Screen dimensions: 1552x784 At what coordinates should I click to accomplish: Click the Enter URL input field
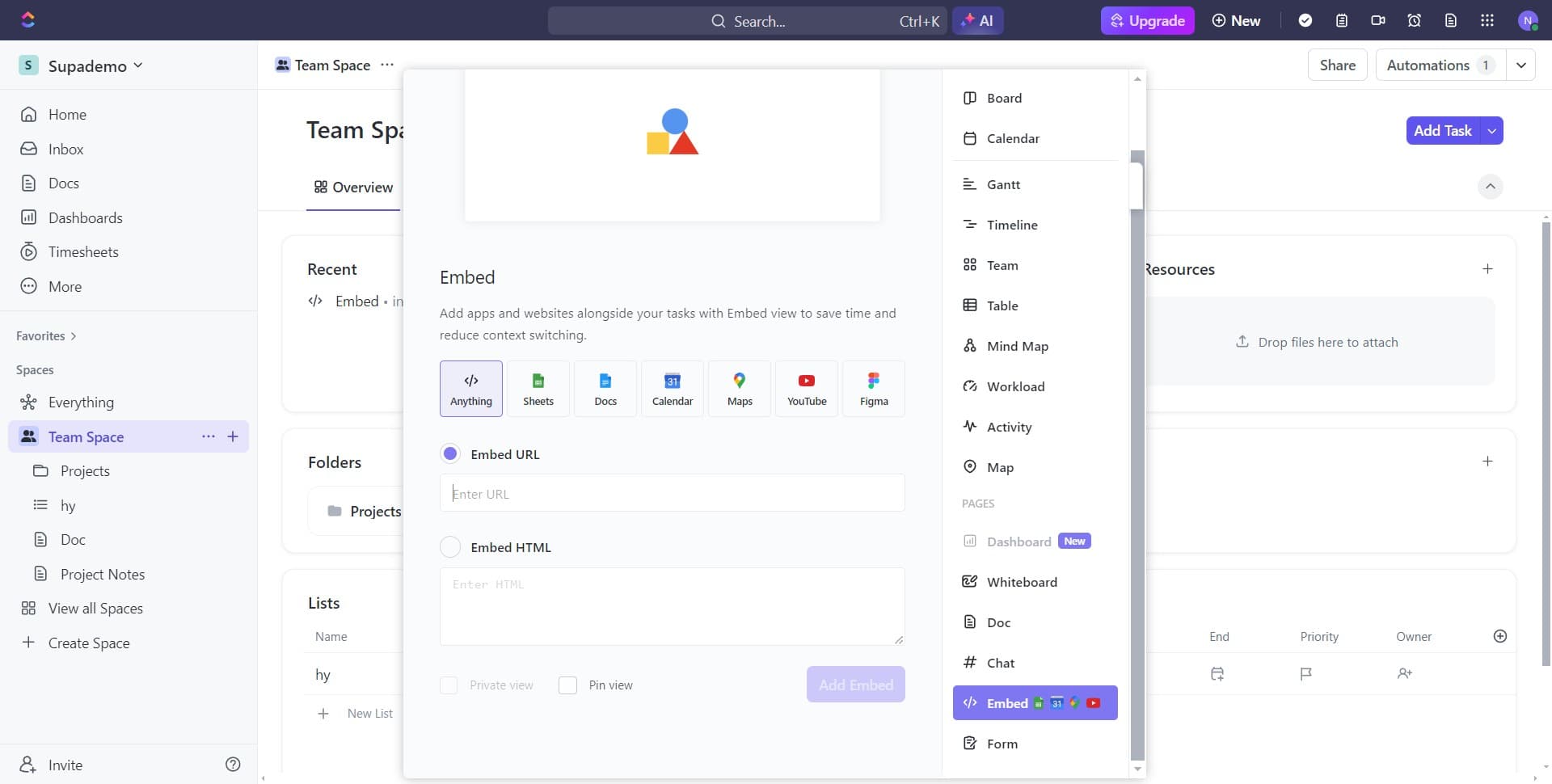point(673,493)
